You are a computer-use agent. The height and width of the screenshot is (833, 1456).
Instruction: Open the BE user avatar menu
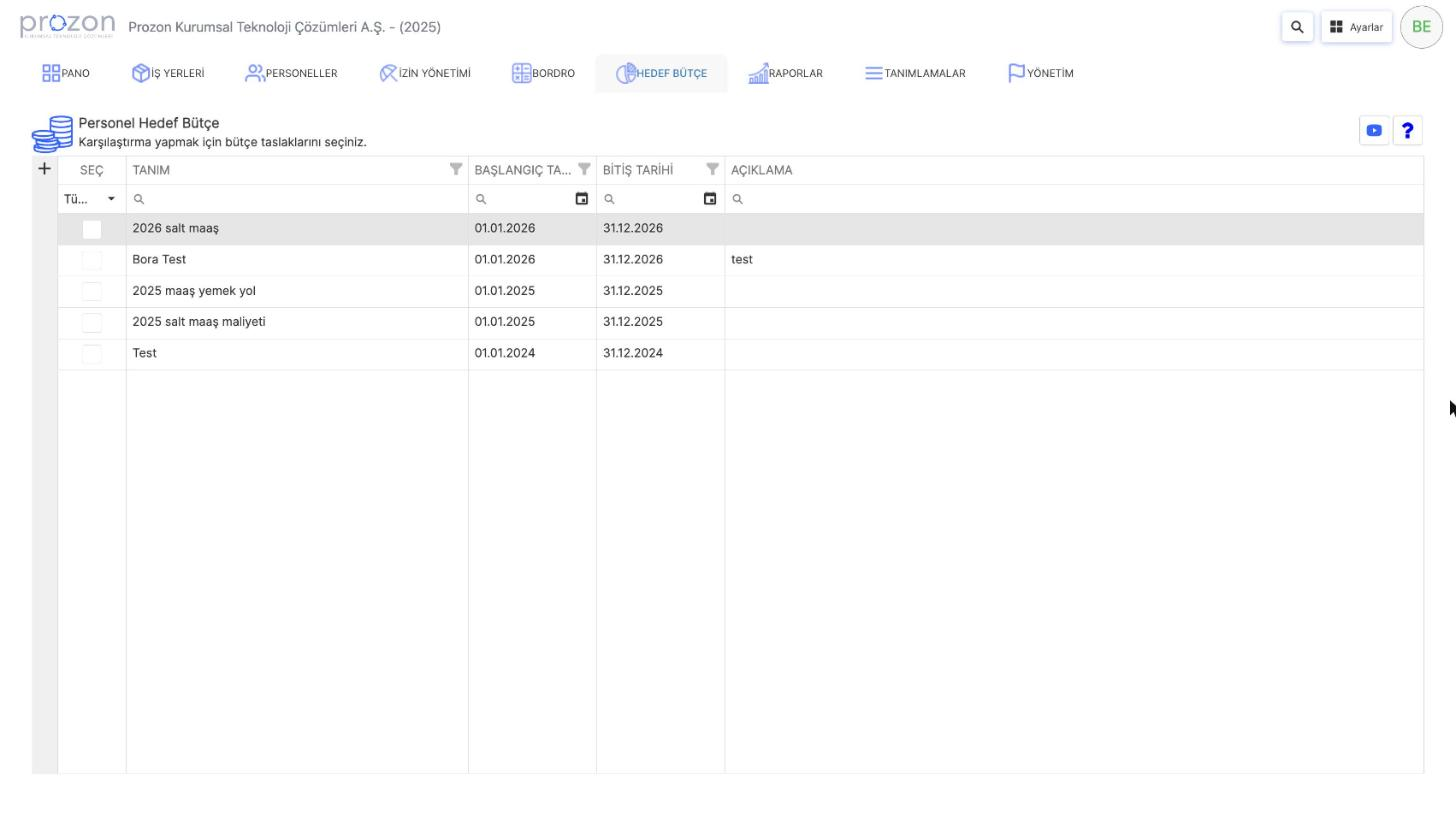click(1421, 27)
